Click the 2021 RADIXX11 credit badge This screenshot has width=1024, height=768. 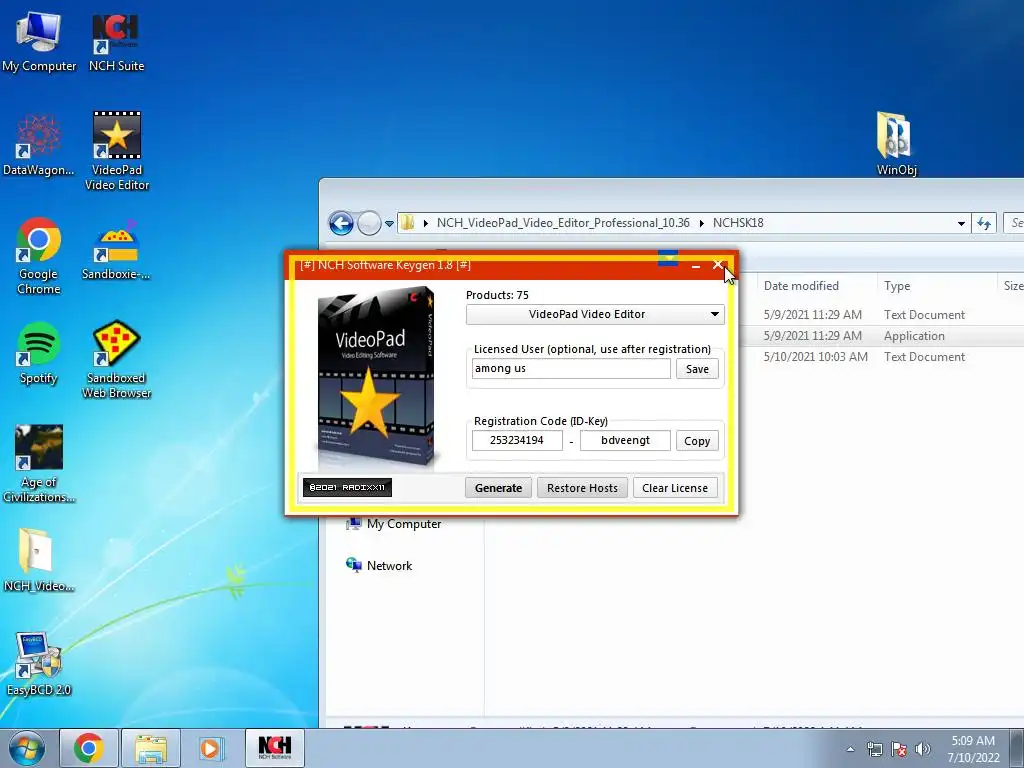347,487
